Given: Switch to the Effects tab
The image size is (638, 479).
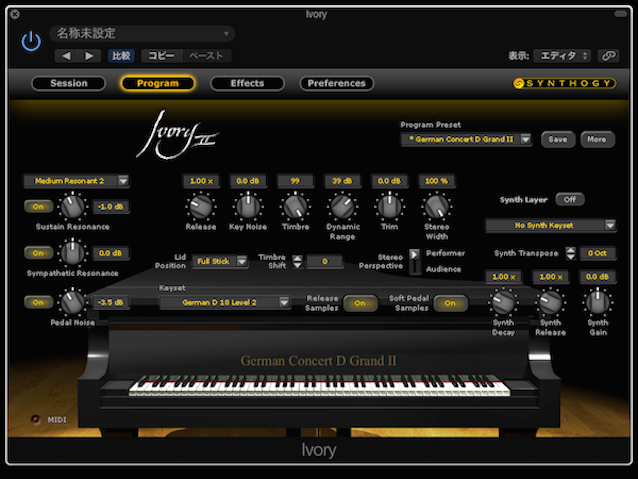Looking at the screenshot, I should point(247,83).
